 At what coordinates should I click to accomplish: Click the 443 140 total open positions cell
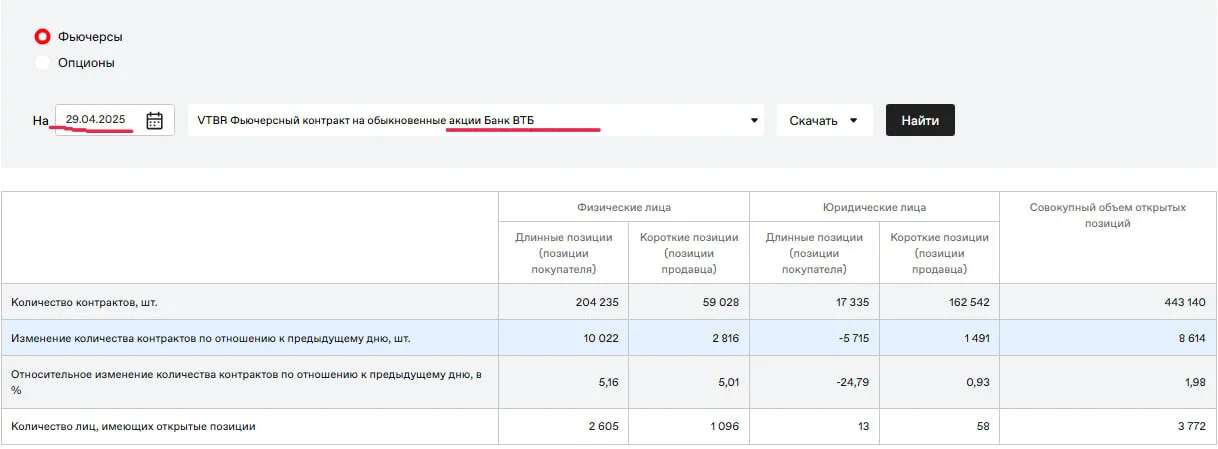tap(1107, 302)
